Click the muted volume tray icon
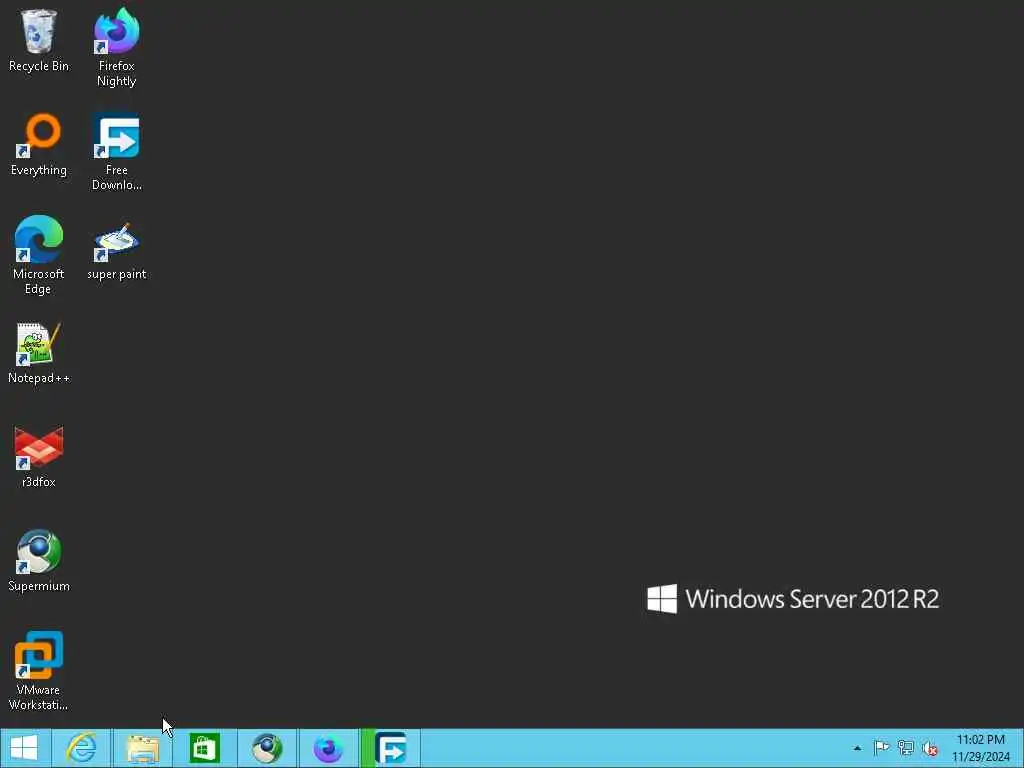 coord(929,748)
